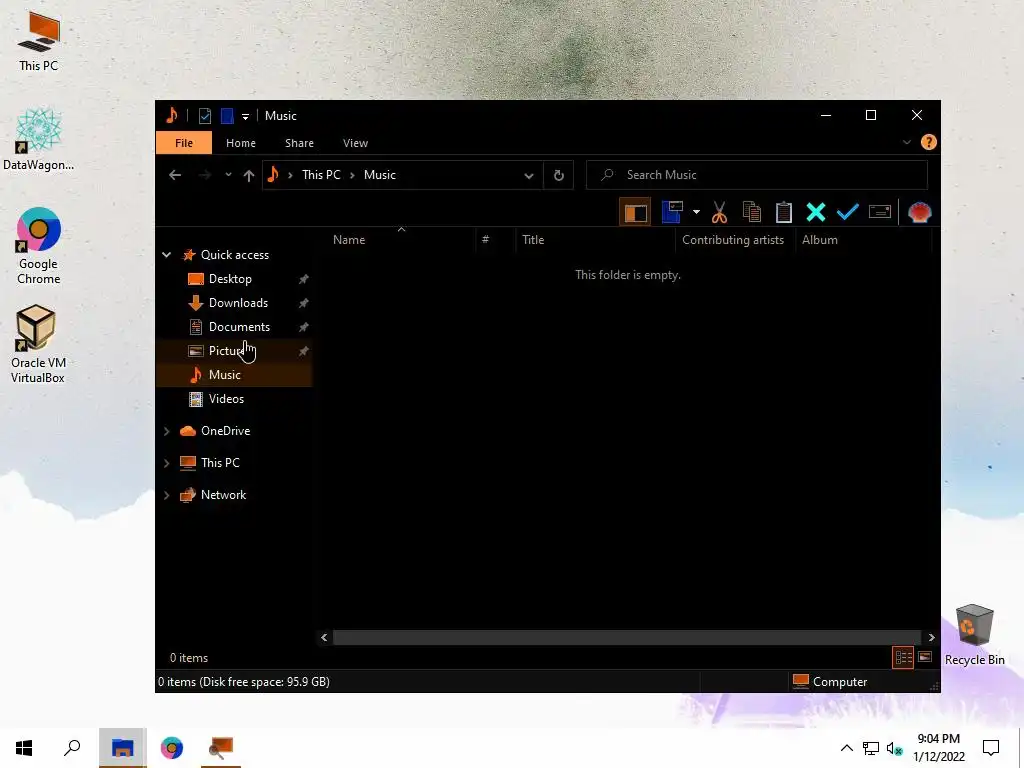Click the New folder quick access icon
The width and height of the screenshot is (1024, 768).
(x=227, y=116)
